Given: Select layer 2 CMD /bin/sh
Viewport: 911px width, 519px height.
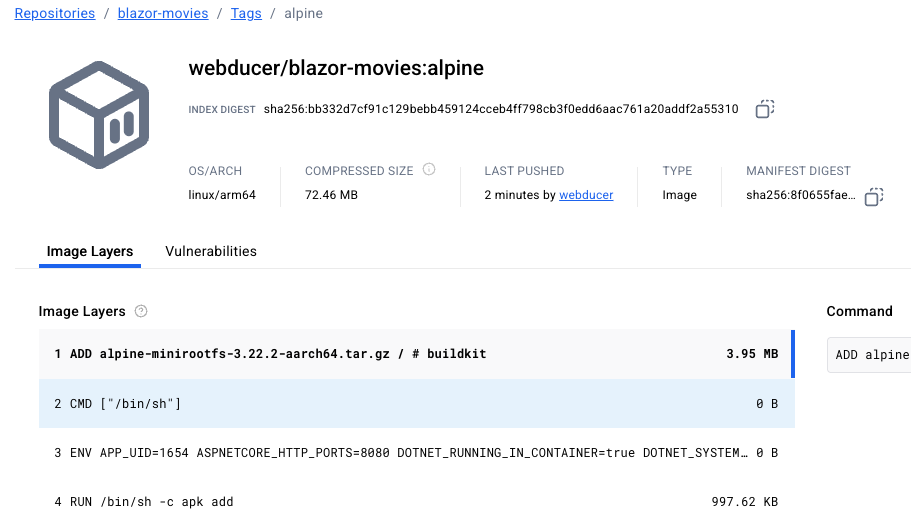Looking at the screenshot, I should pyautogui.click(x=416, y=403).
